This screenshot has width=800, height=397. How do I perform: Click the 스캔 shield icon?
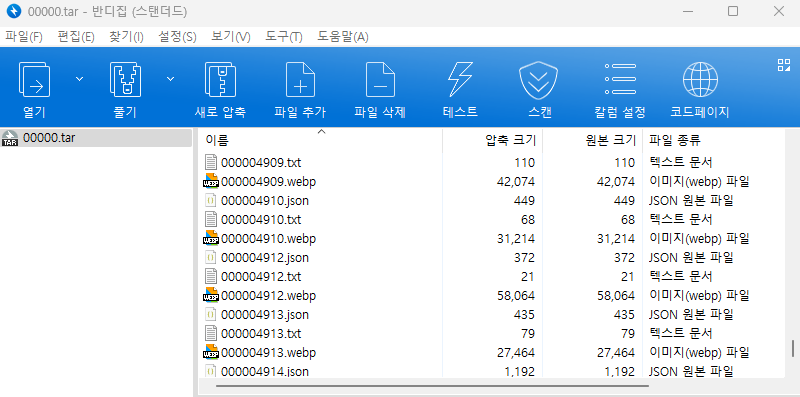[539, 80]
